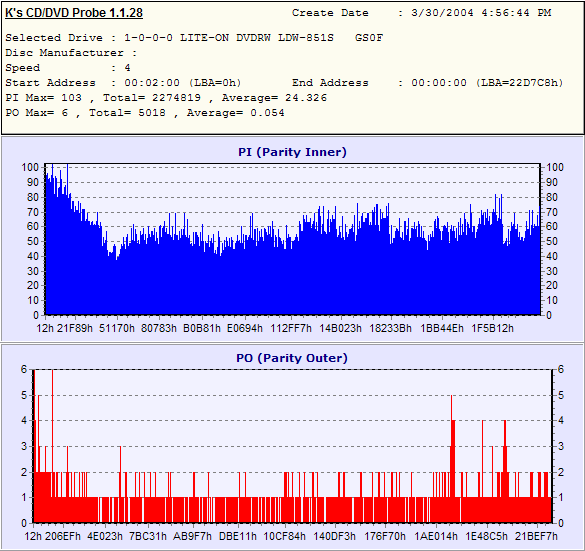Click the 51170h label on PI x-axis
The width and height of the screenshot is (585, 551).
pyautogui.click(x=117, y=328)
